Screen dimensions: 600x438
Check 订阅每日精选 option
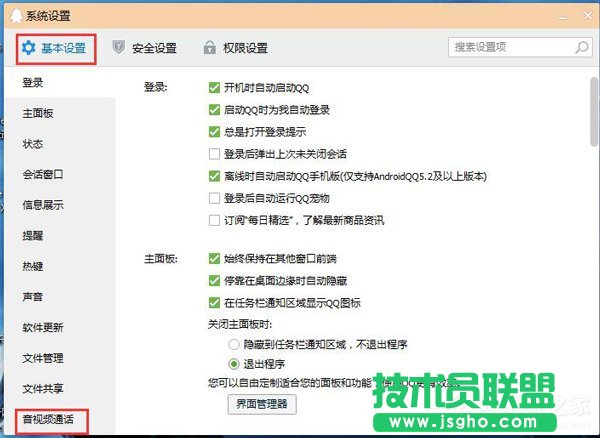pos(214,220)
